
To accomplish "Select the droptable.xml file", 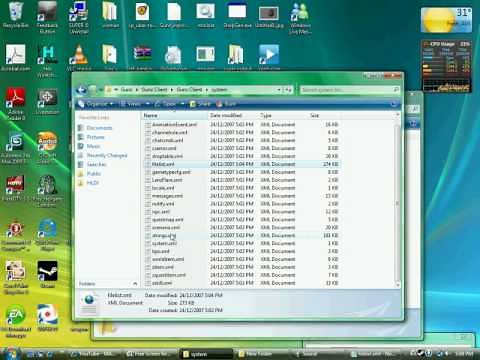I will [242, 156].
